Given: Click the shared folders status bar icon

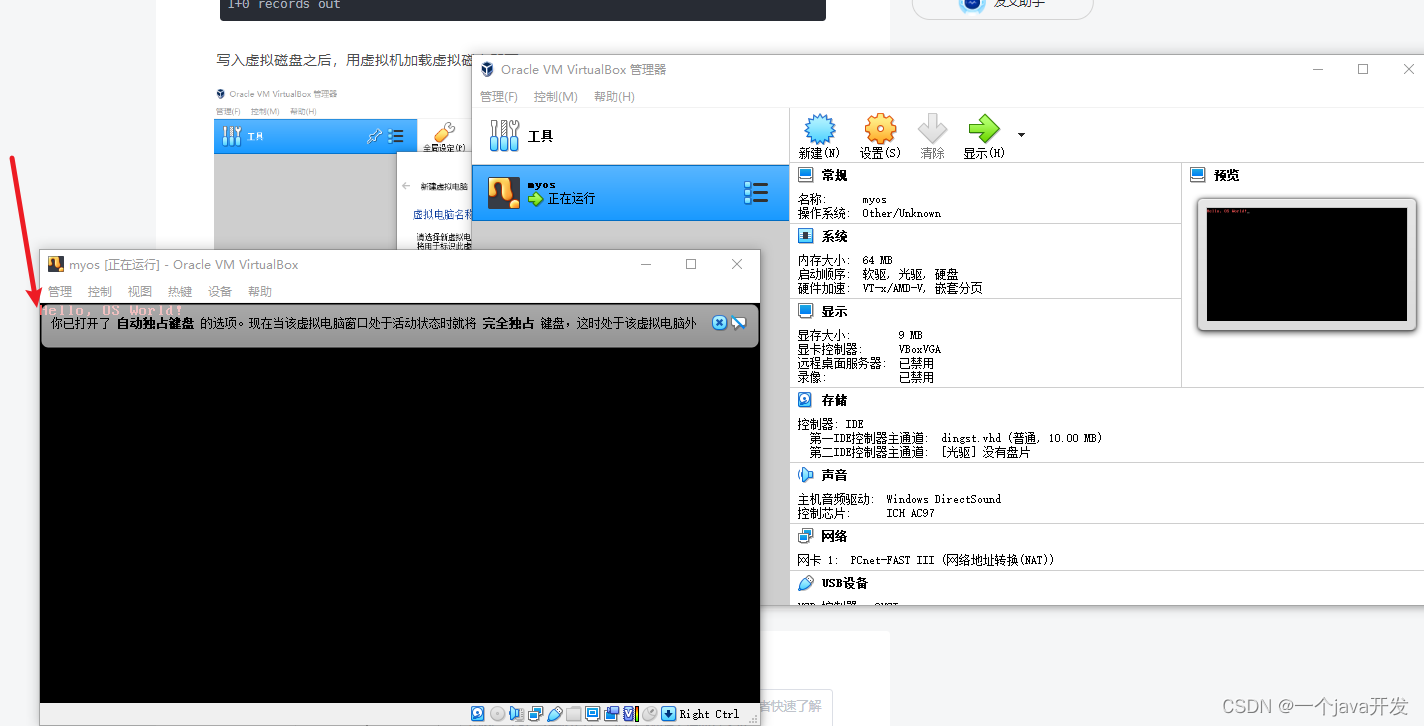Looking at the screenshot, I should 575,713.
